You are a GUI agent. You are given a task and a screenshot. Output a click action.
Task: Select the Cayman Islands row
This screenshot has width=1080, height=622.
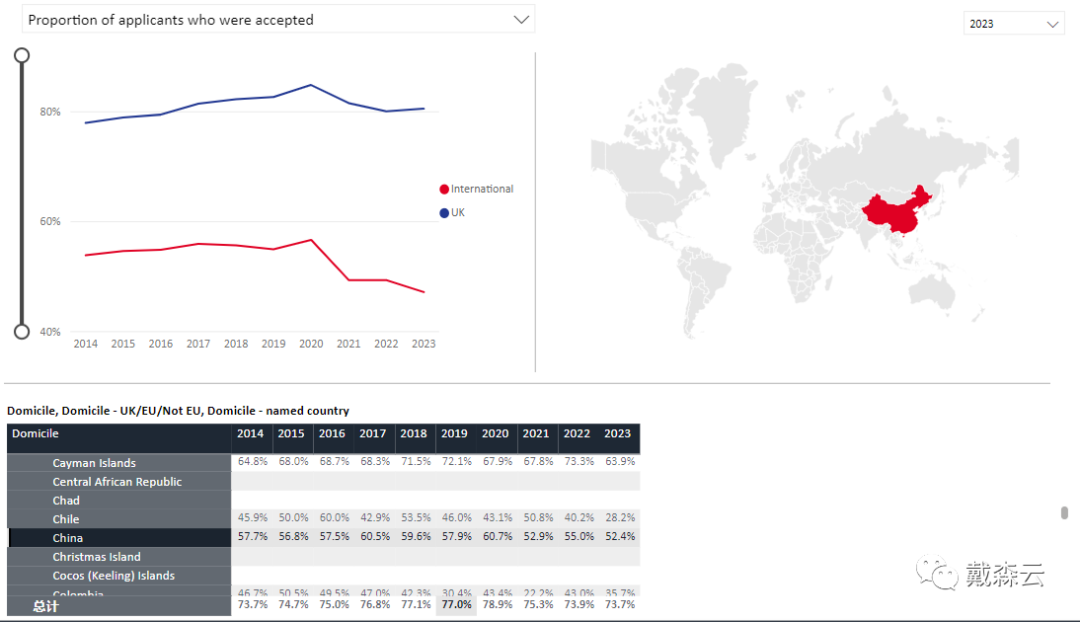[x=119, y=463]
